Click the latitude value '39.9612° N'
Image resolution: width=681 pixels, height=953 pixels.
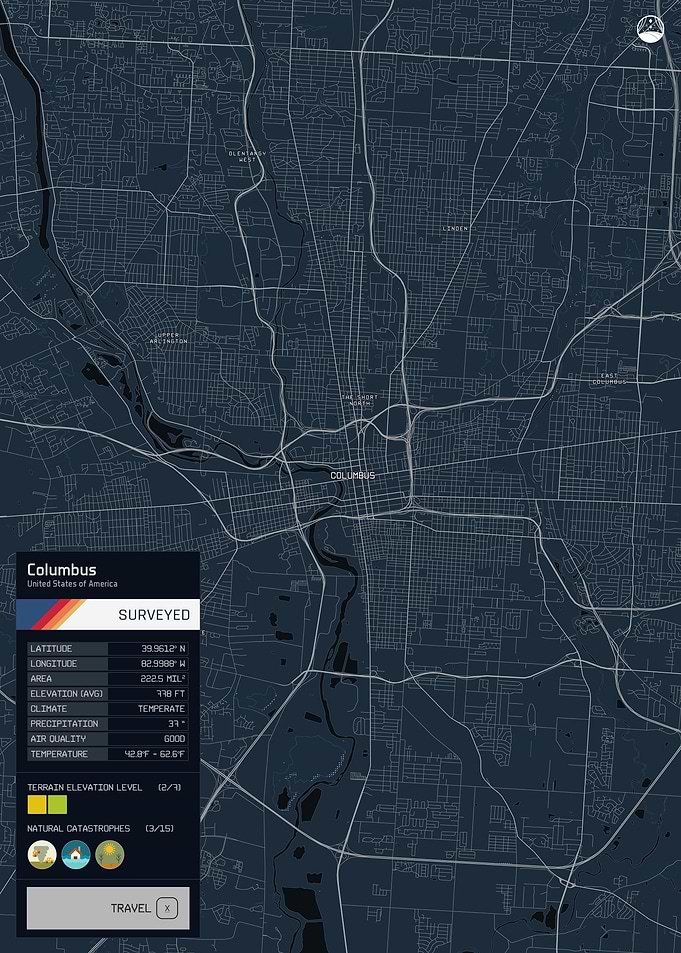coord(163,649)
